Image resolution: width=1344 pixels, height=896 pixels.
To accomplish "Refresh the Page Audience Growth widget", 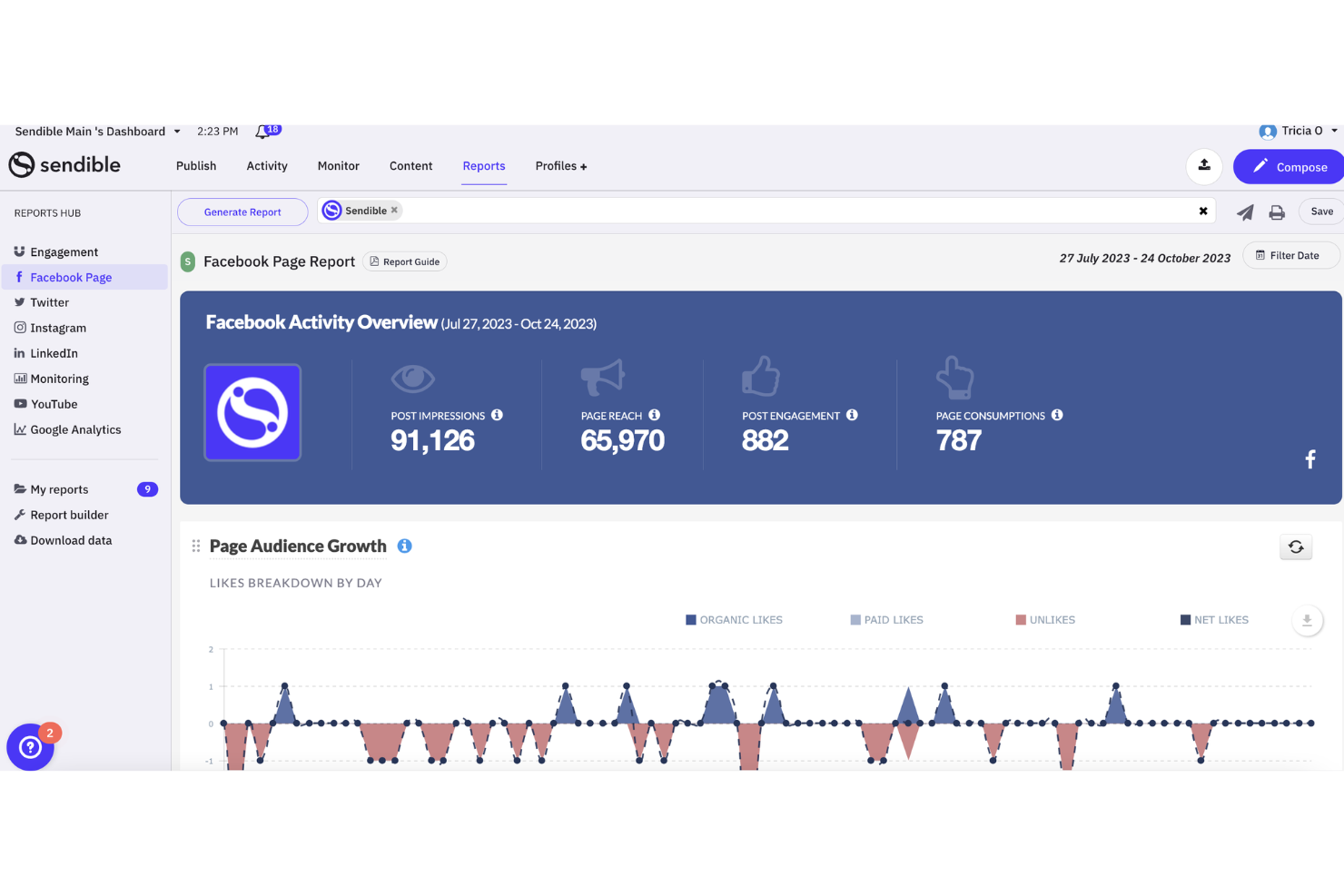I will [1296, 546].
